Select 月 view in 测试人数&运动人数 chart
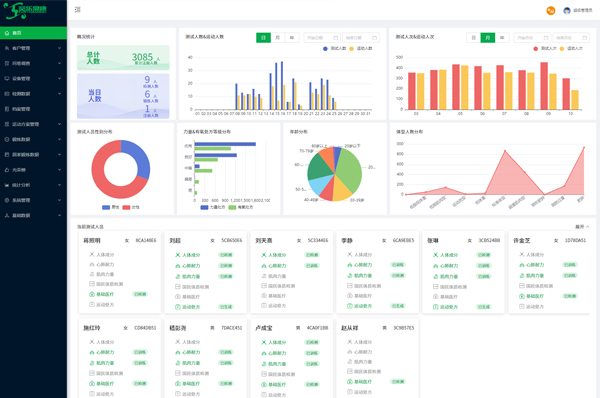 (x=277, y=38)
